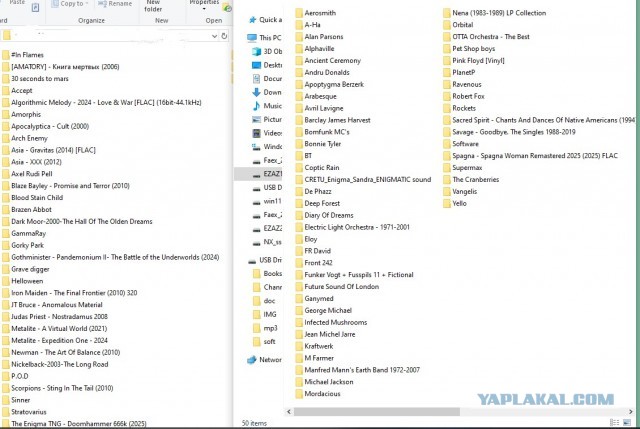The width and height of the screenshot is (640, 429).
Task: Select IMG folder in navigation tree
Action: (264, 314)
